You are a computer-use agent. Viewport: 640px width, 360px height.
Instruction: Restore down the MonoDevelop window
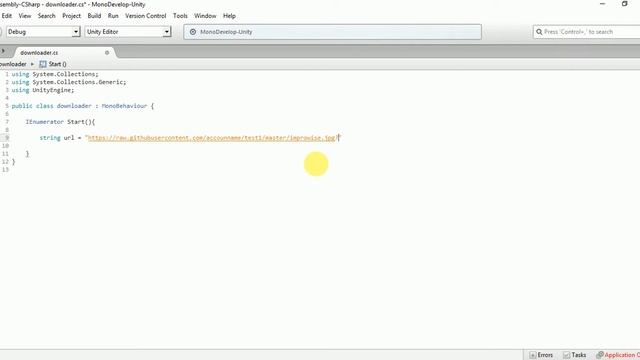click(x=624, y=4)
